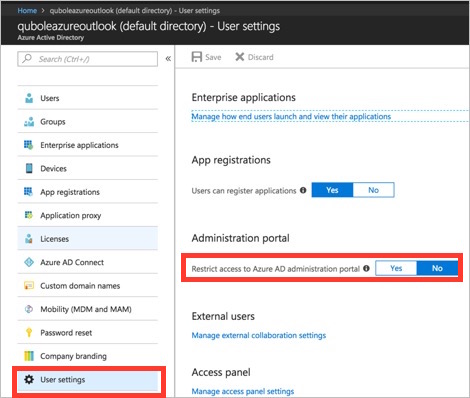Click the Devices phone icon

29,168
